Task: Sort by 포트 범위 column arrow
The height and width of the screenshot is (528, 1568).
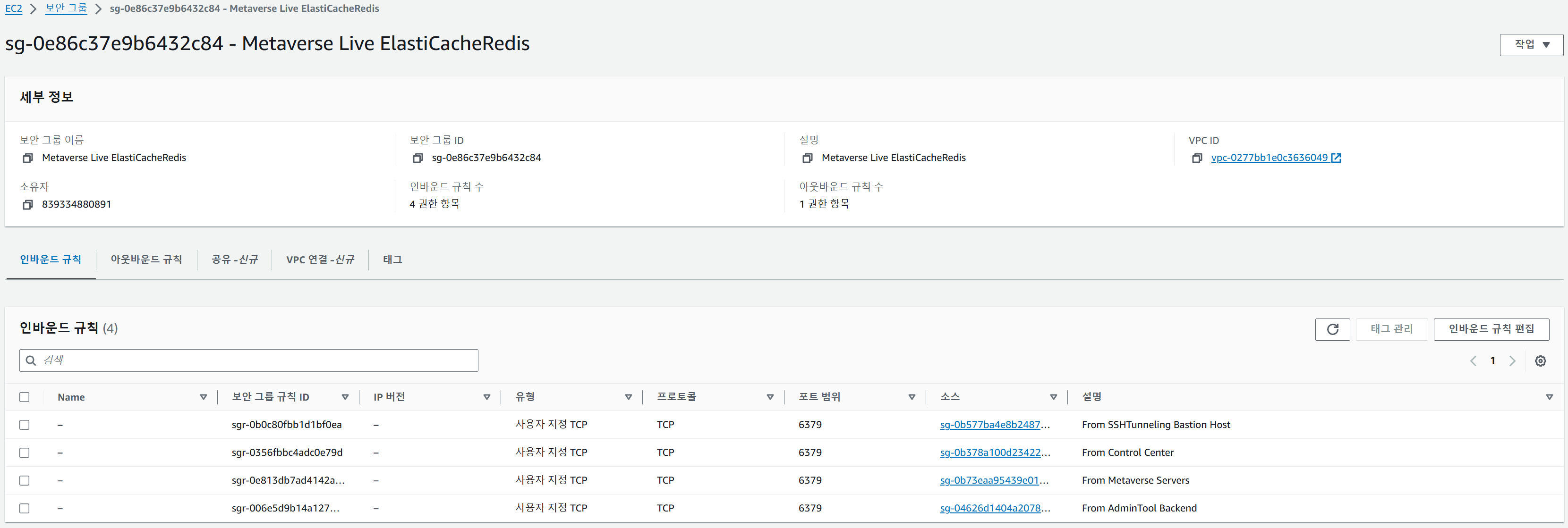Action: coord(911,397)
